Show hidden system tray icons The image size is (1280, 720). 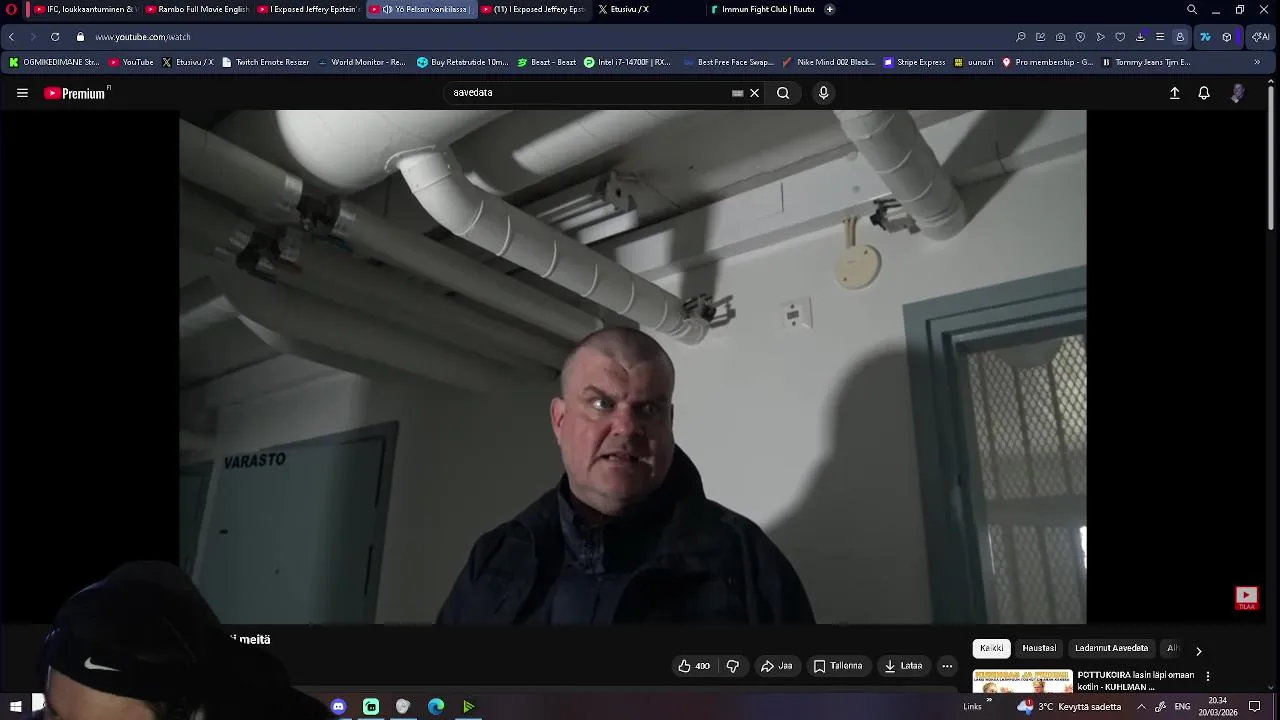pos(1141,706)
